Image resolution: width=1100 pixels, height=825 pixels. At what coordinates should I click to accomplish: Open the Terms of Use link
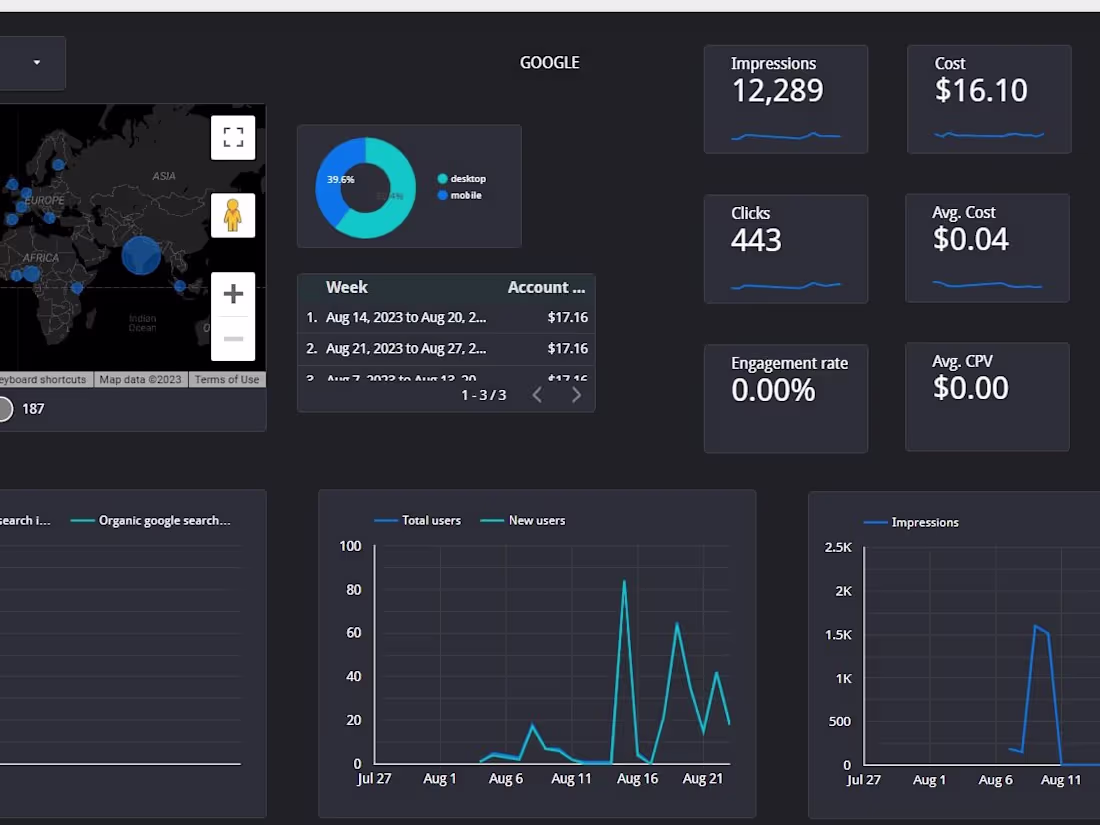point(227,379)
